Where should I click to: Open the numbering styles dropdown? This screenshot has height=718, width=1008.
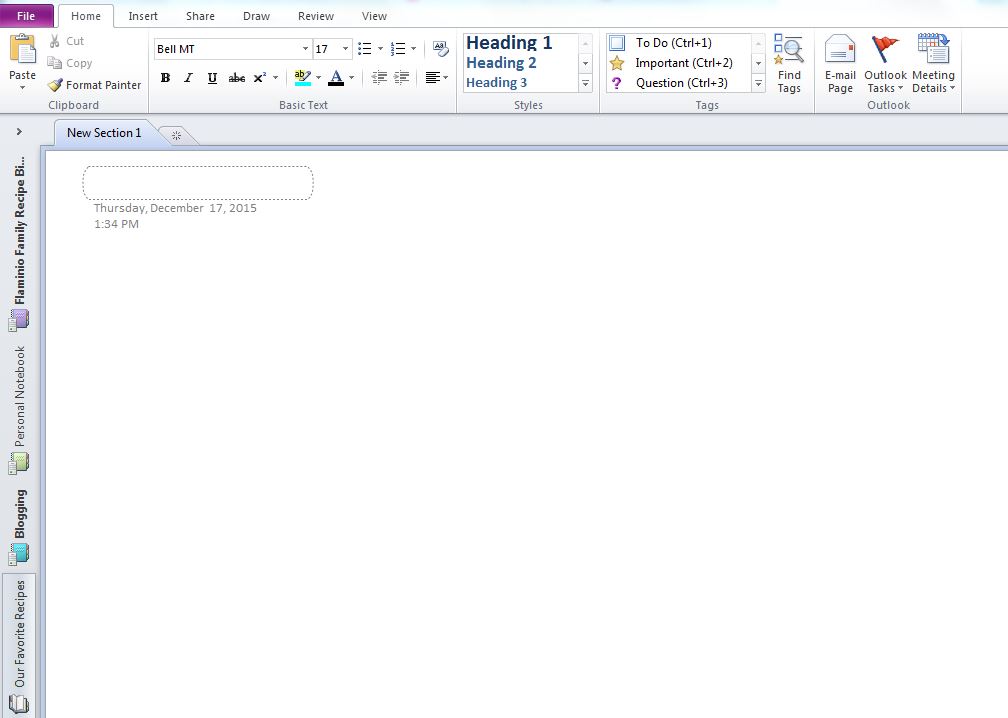pyautogui.click(x=413, y=49)
